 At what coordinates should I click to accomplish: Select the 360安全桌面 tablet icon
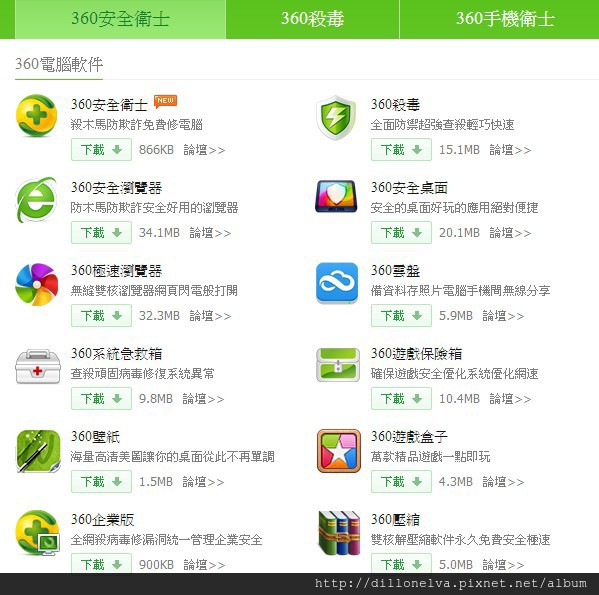tap(337, 197)
